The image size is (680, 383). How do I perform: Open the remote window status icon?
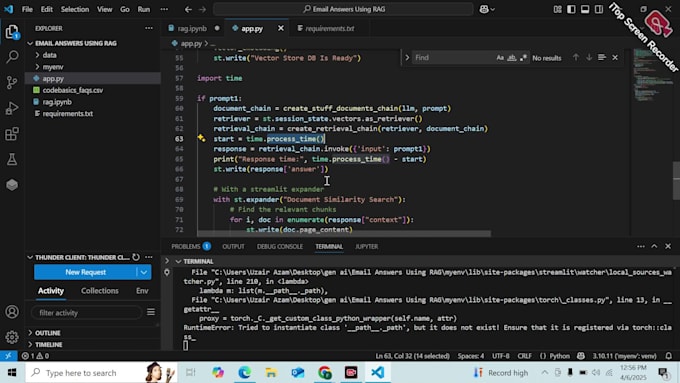point(8,356)
